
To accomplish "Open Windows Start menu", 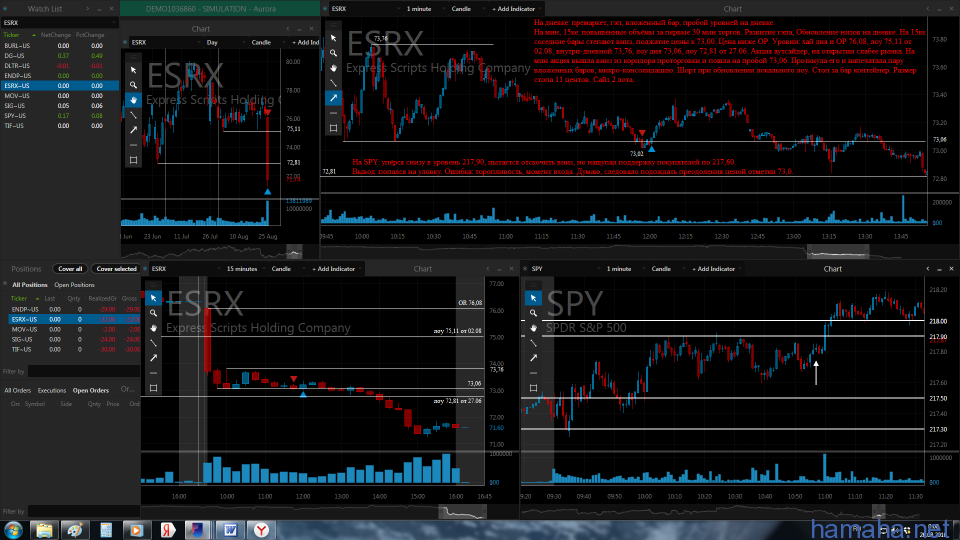I will coord(13,530).
